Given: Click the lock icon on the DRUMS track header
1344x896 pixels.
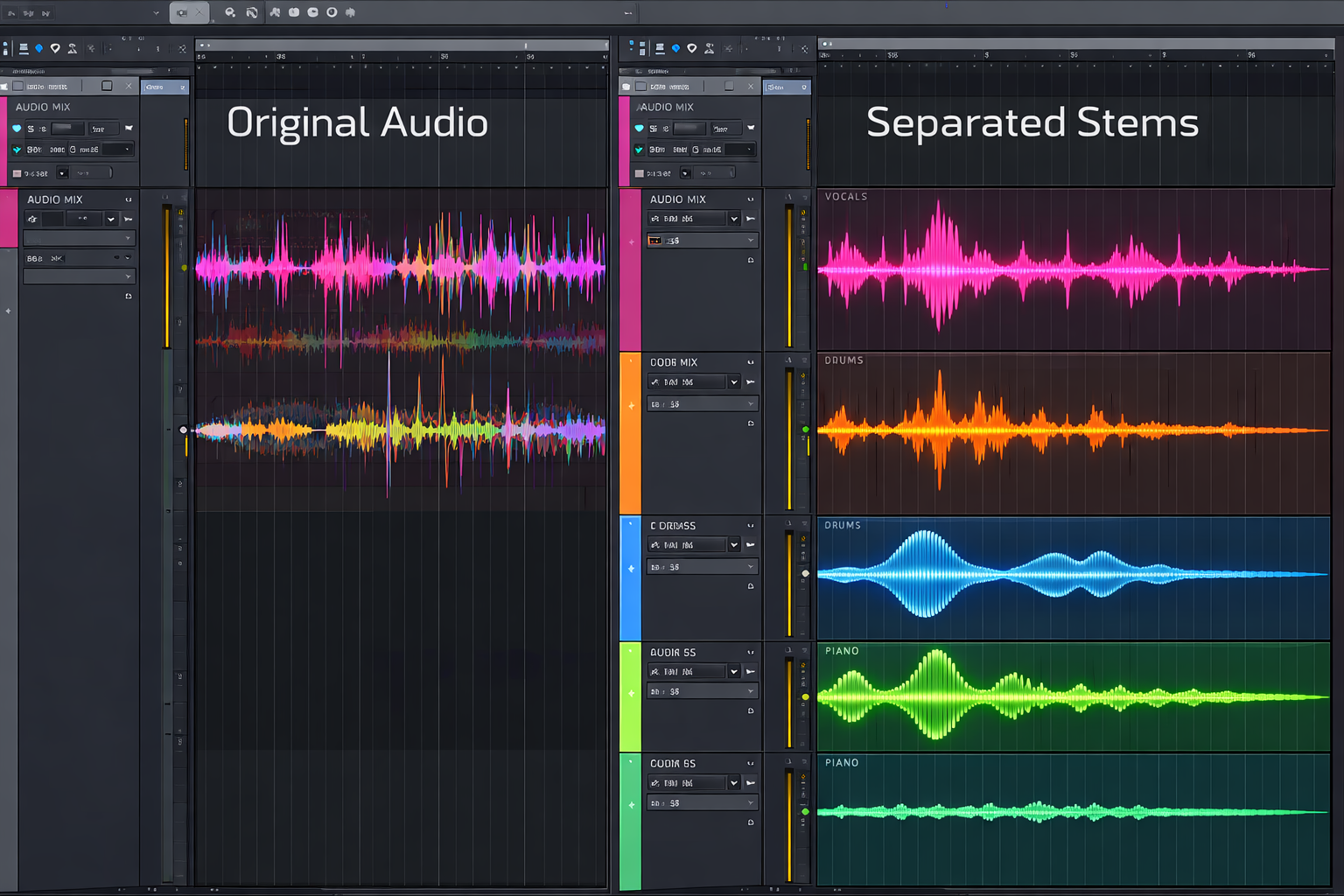Looking at the screenshot, I should point(750,586).
